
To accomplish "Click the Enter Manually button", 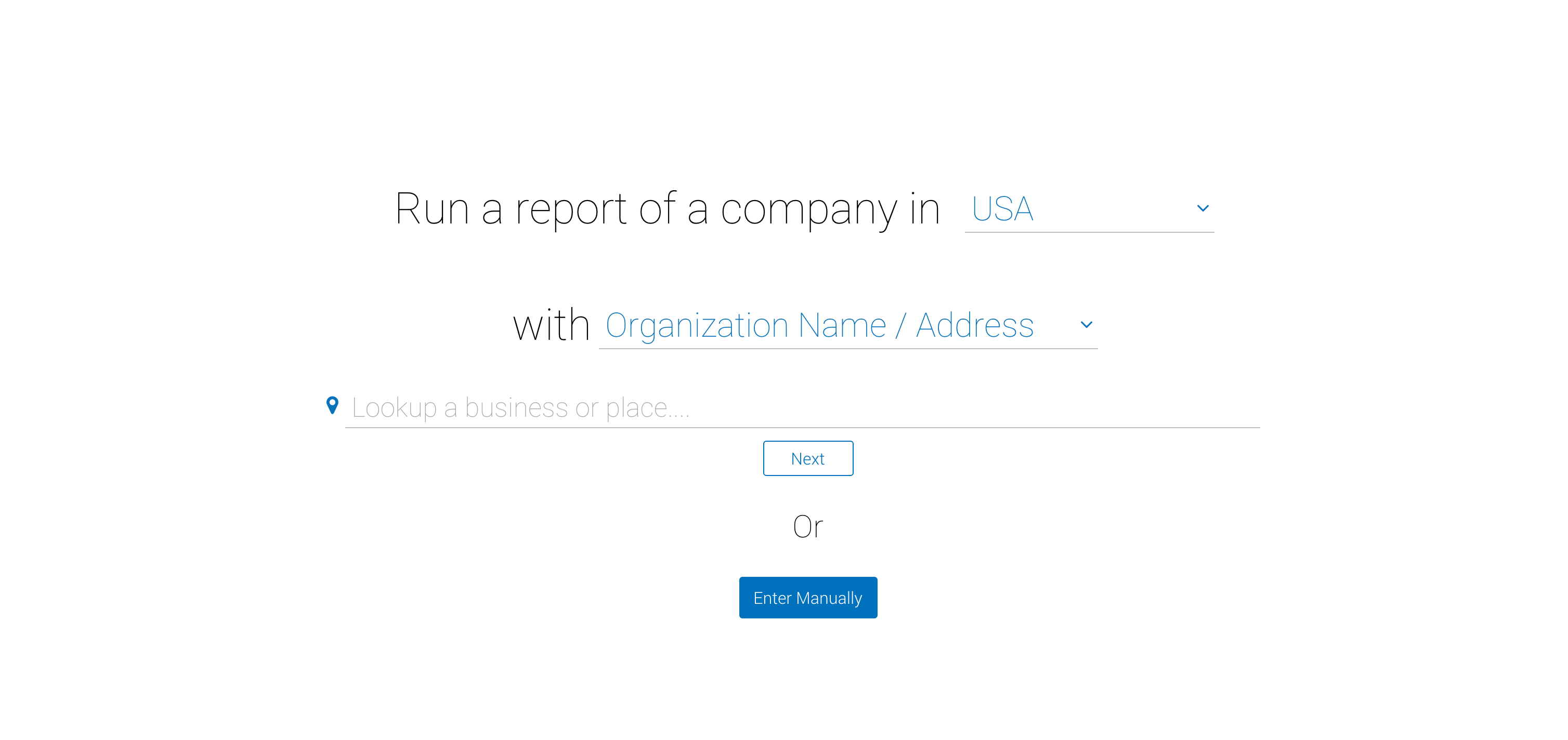I will 808,598.
